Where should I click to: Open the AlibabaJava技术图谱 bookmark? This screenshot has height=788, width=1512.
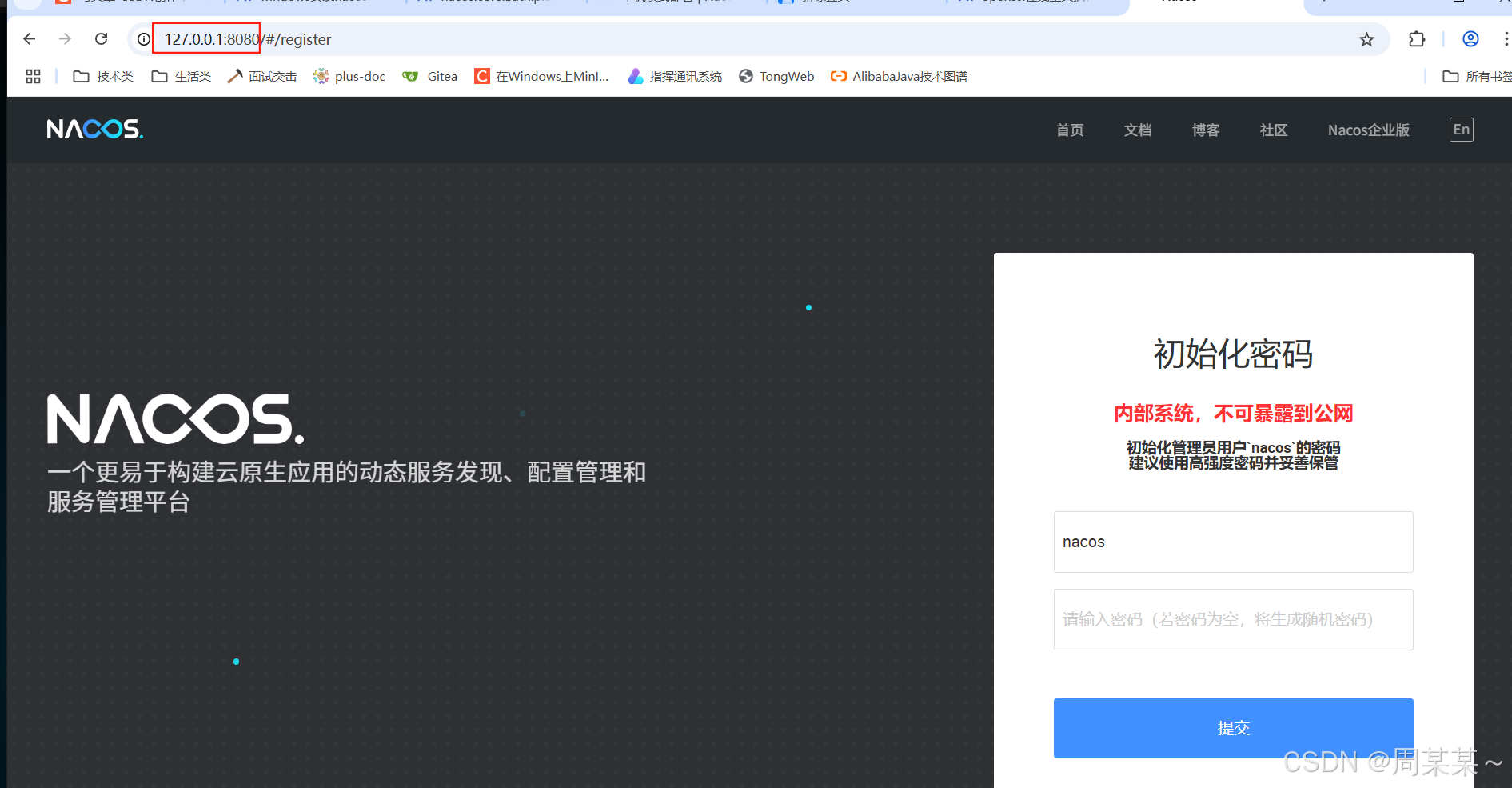[x=900, y=76]
